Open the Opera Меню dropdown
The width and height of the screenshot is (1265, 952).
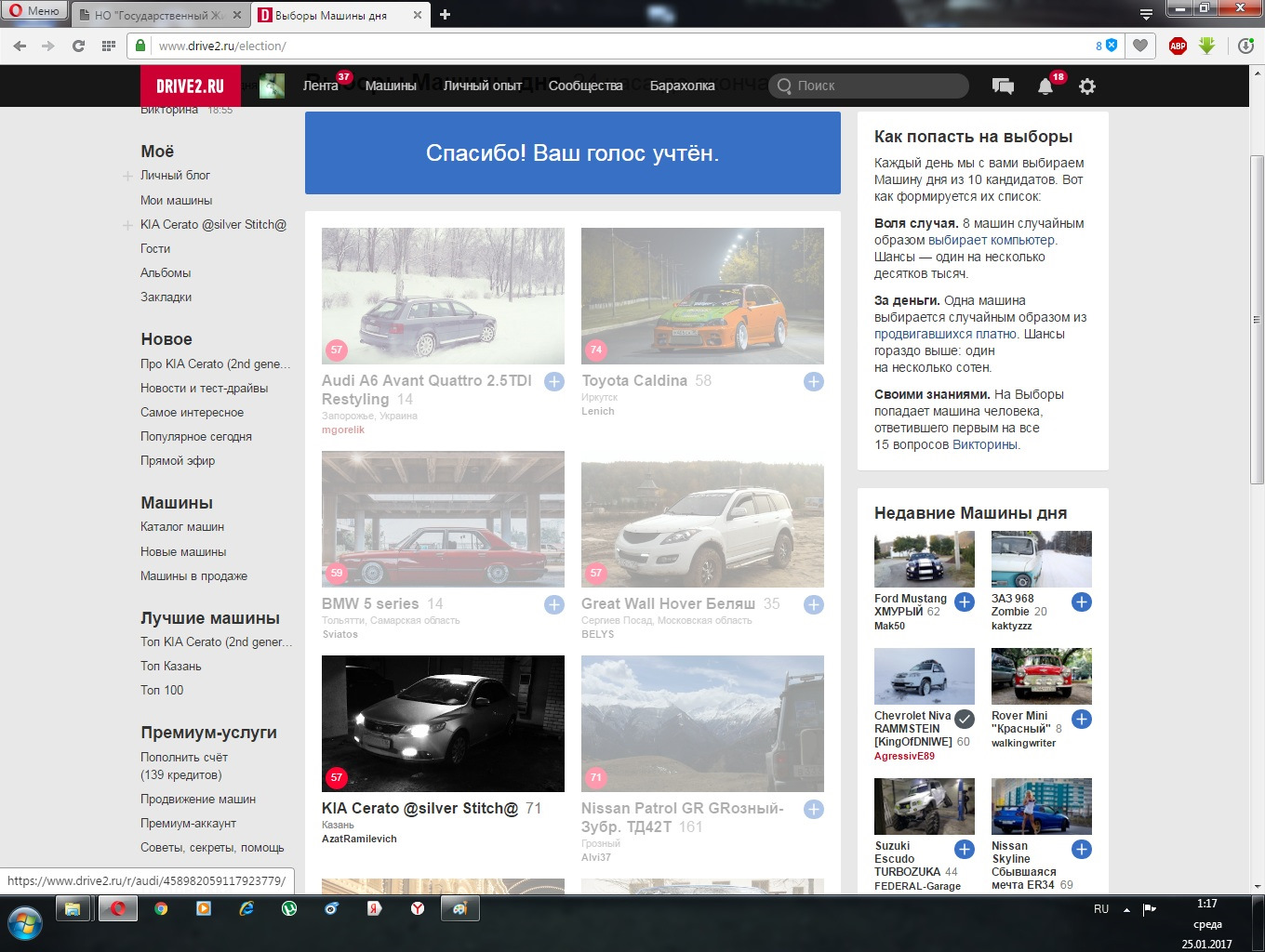(34, 11)
